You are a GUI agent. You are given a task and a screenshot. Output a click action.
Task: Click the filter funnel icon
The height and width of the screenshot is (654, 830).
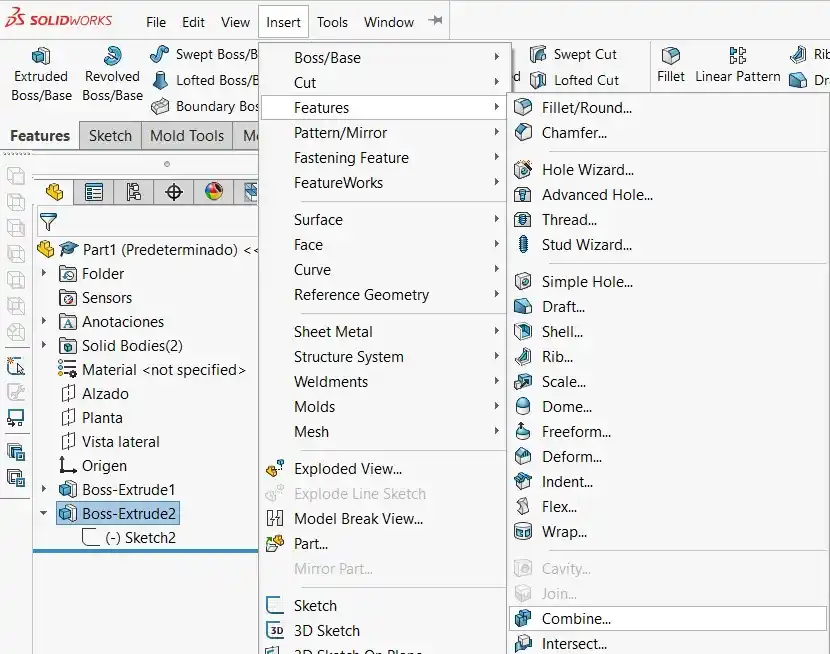click(x=48, y=222)
